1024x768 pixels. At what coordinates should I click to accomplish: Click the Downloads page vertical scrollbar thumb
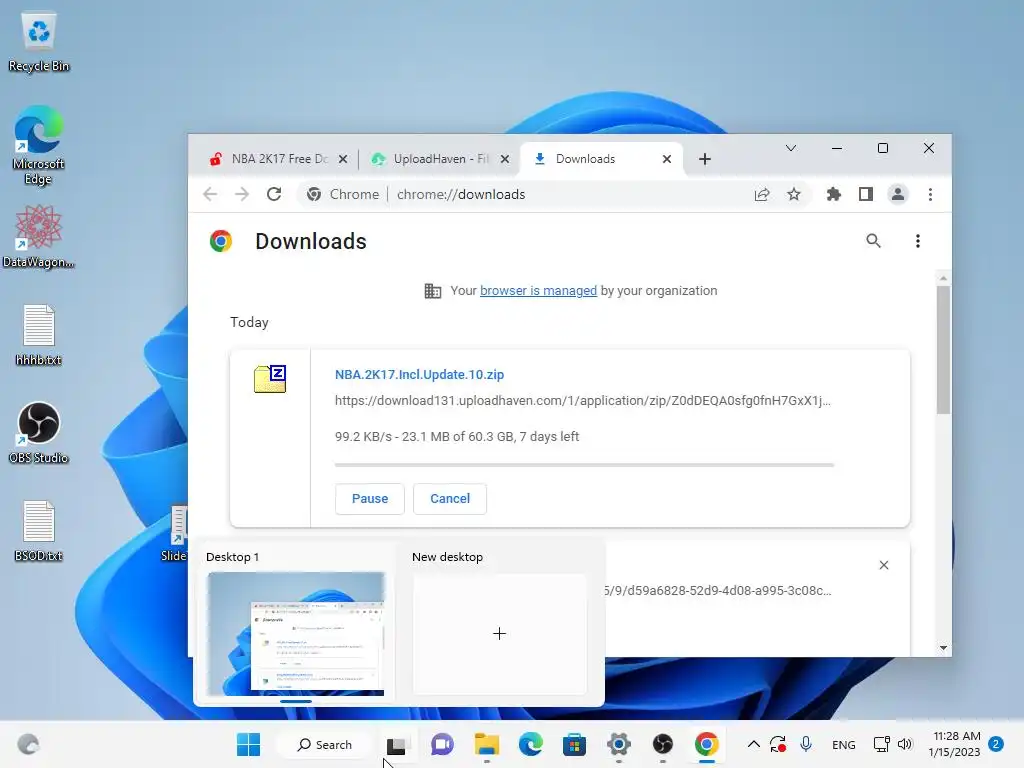tap(943, 349)
